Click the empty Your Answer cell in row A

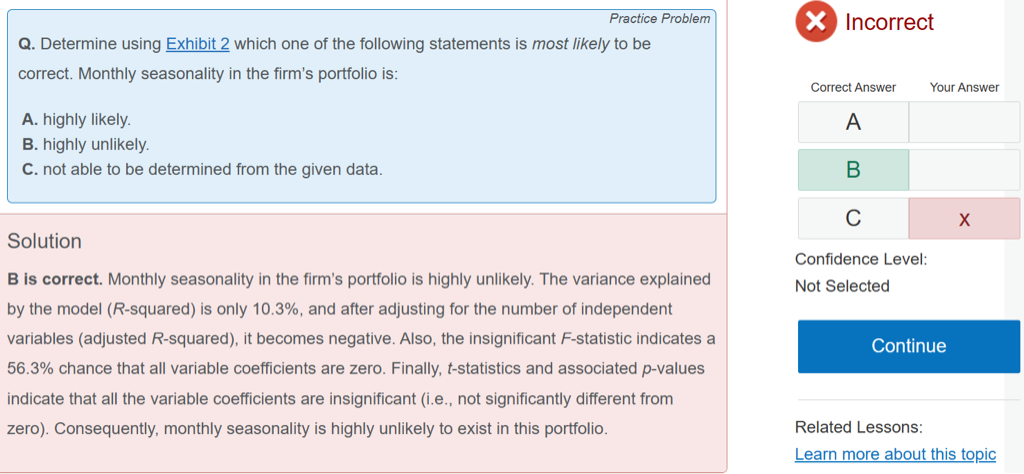pos(963,122)
